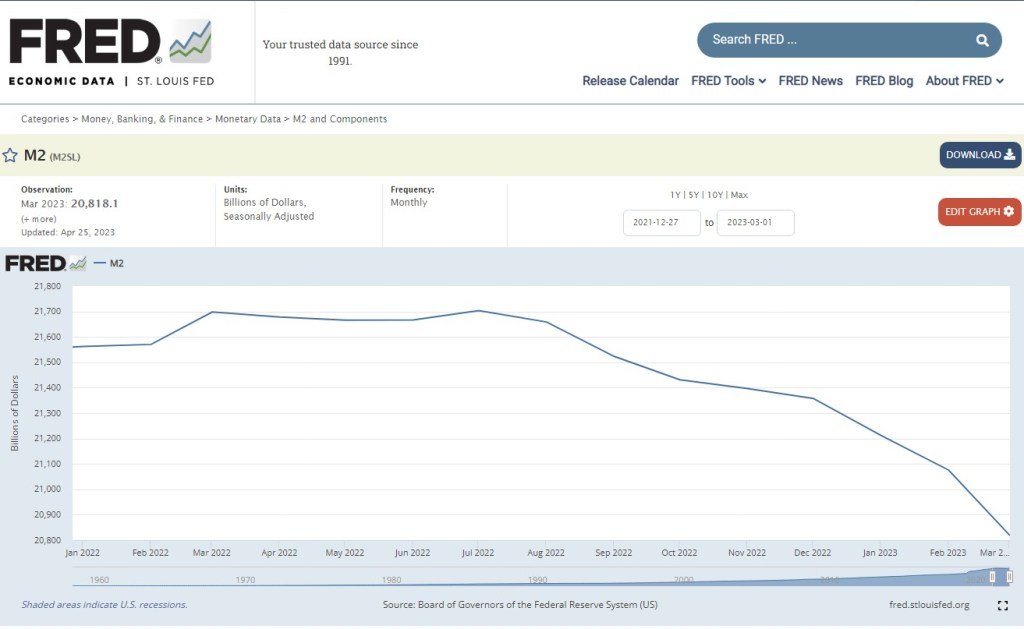The image size is (1024, 629).
Task: Click the search magnifier icon
Action: pos(982,40)
